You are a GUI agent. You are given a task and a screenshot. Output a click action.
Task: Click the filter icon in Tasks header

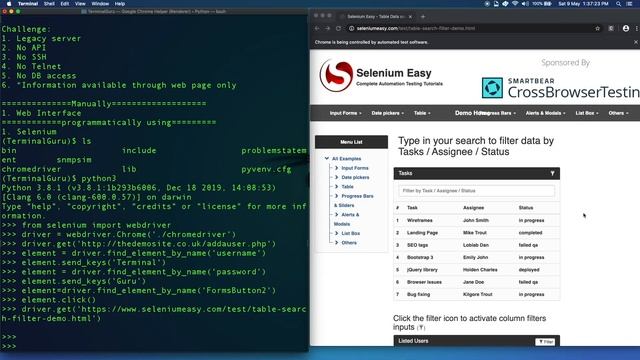pos(552,173)
